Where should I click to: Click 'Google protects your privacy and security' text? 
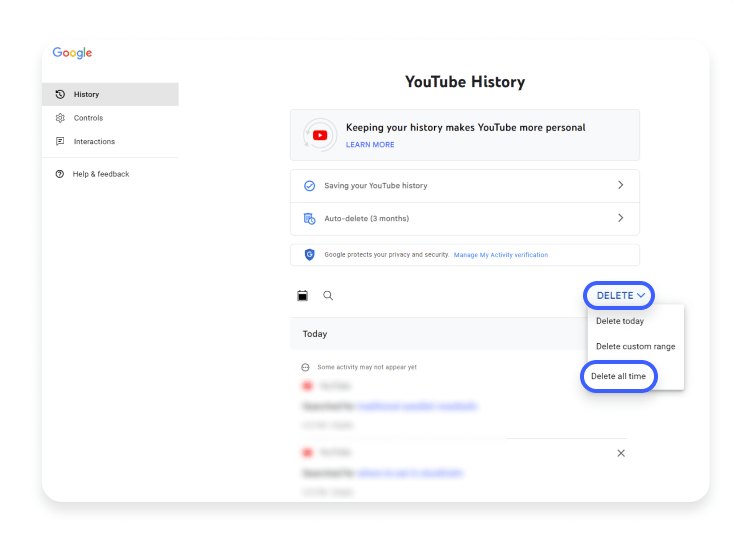387,255
